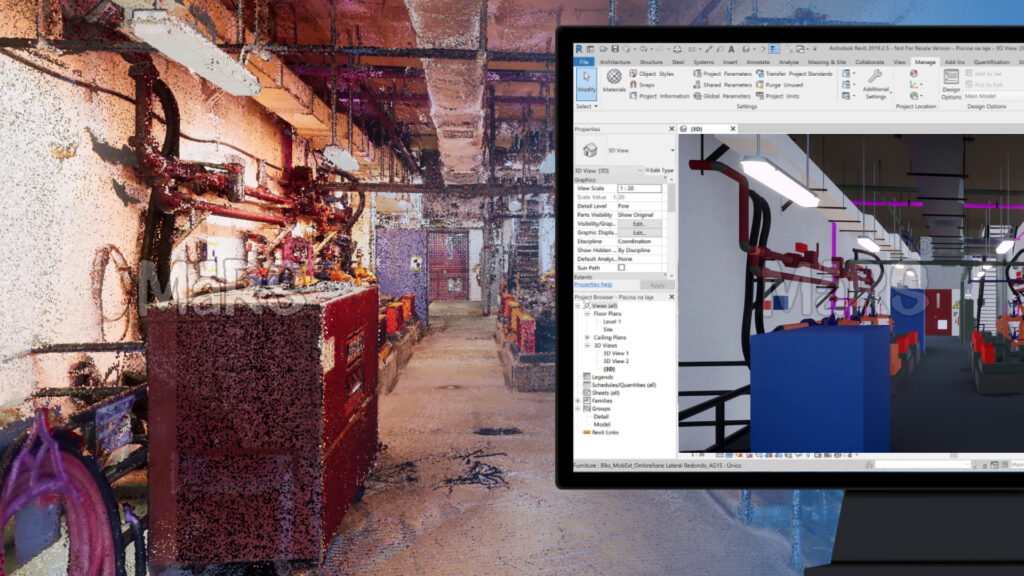Click the Apply button in Properties
1024x576 pixels.
[x=657, y=285]
